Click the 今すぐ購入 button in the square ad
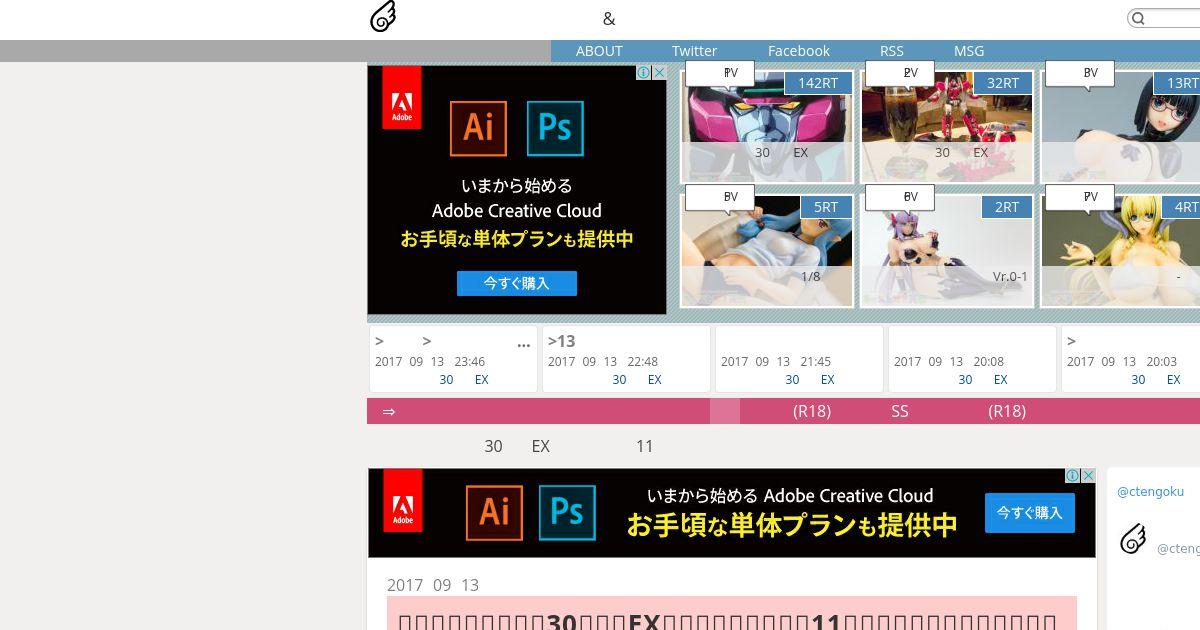Image resolution: width=1200 pixels, height=630 pixels. [x=517, y=283]
